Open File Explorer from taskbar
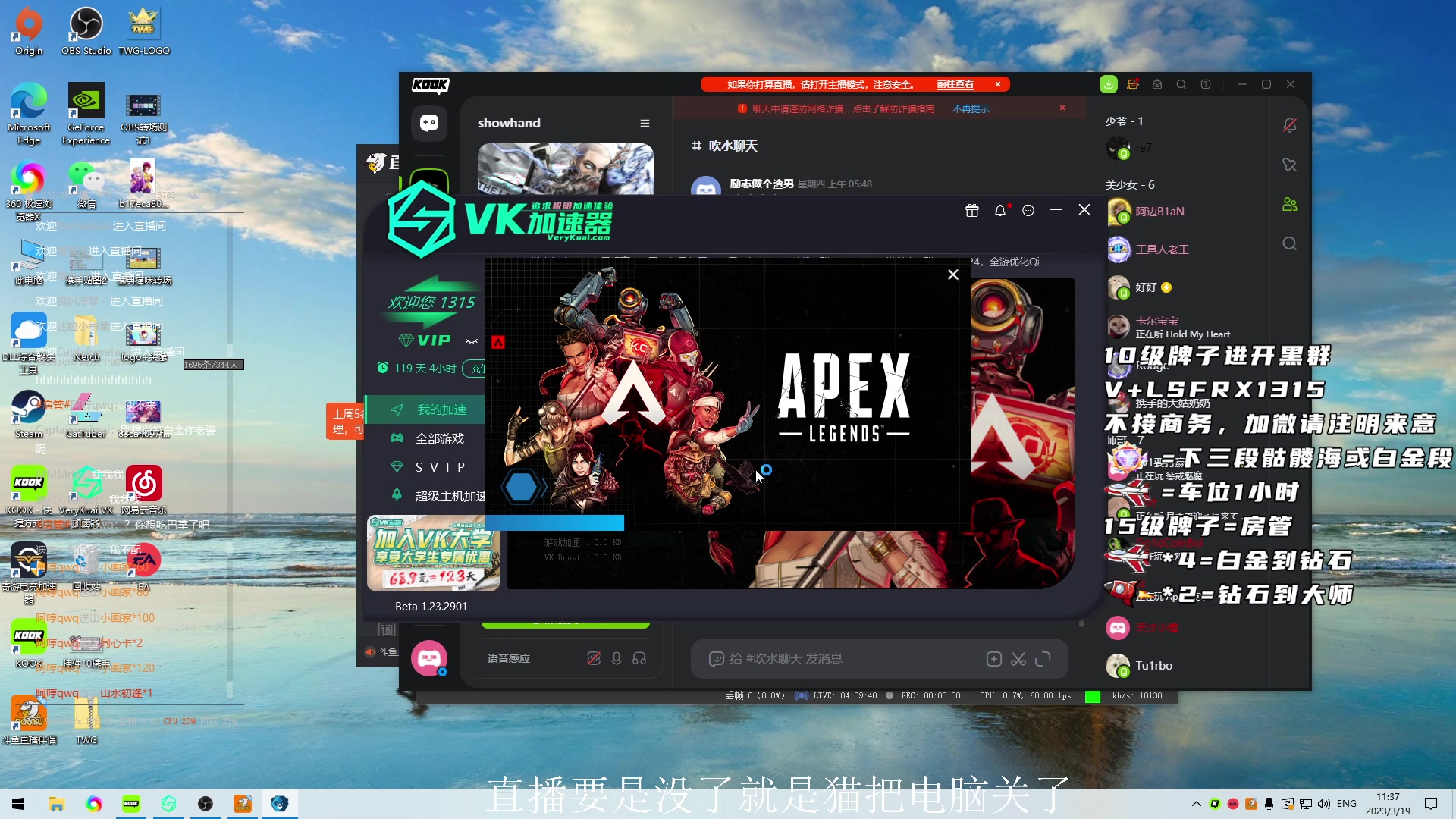Image resolution: width=1456 pixels, height=819 pixels. point(56,804)
